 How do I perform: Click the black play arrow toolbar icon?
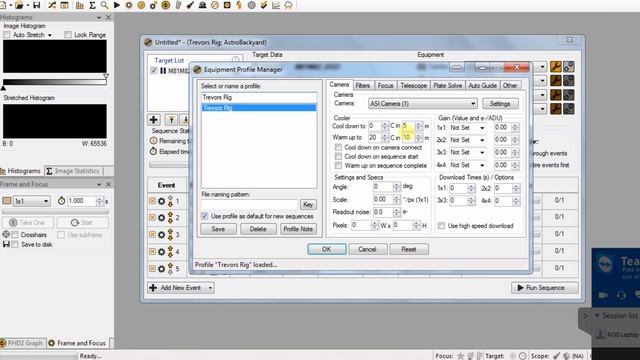pos(117,5)
